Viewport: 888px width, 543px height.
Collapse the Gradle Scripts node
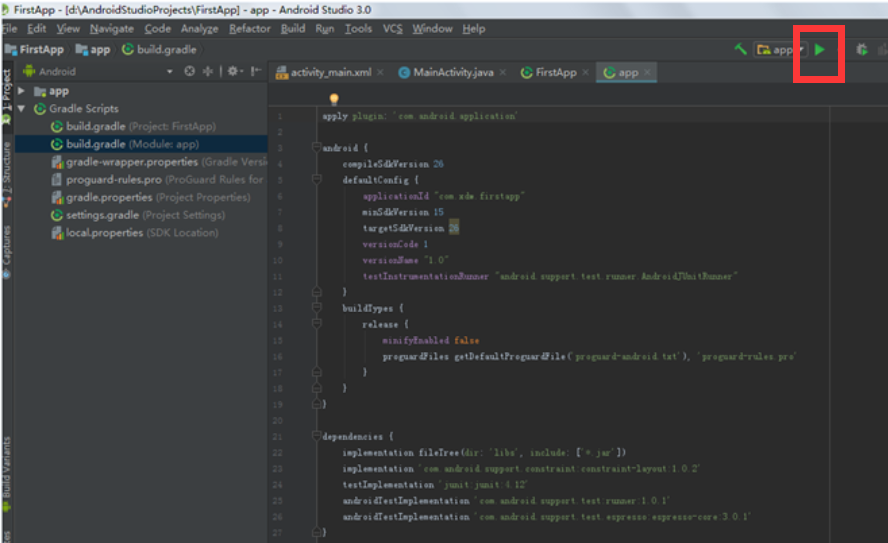coord(21,108)
